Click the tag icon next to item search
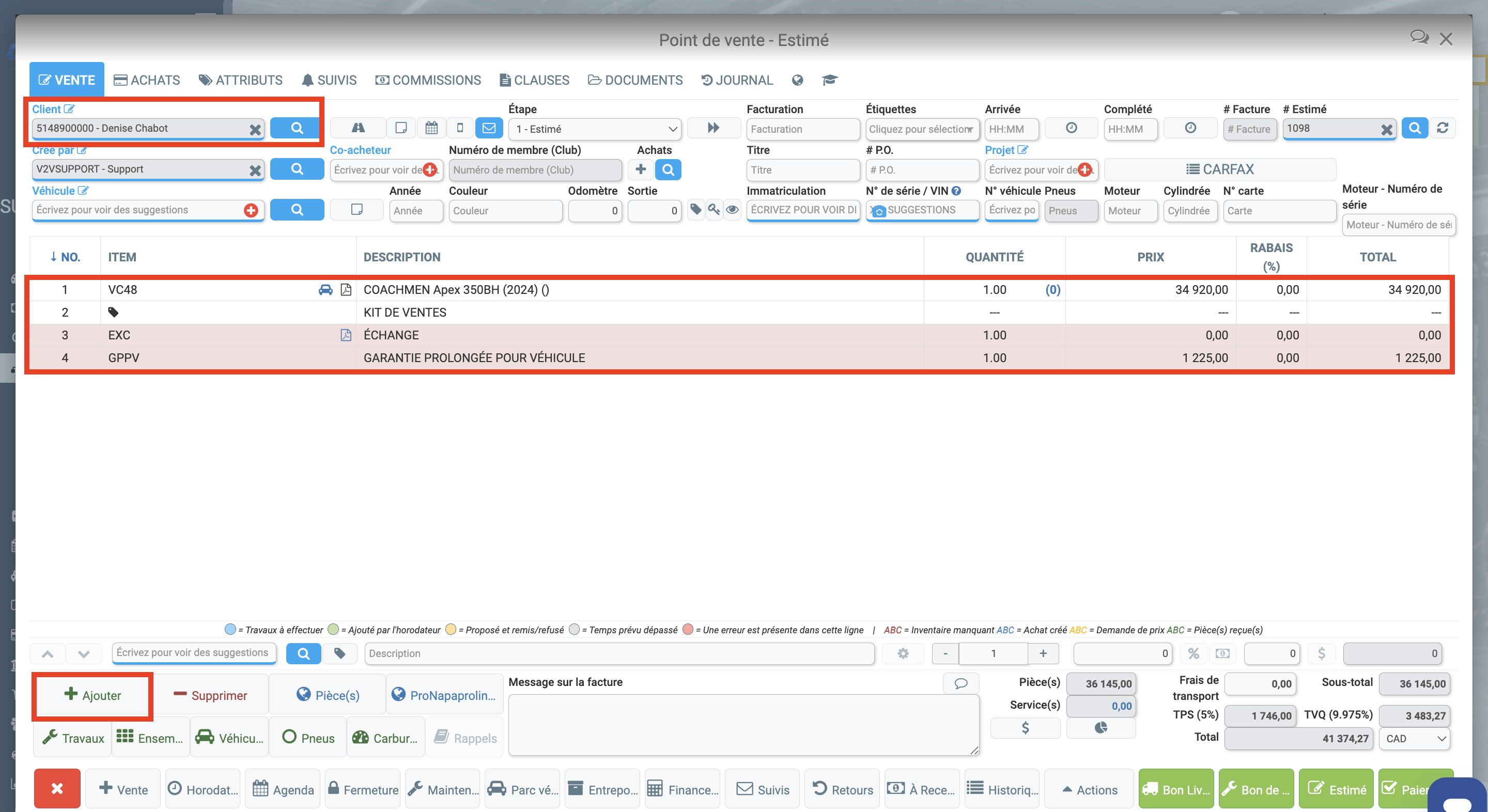 click(x=339, y=653)
